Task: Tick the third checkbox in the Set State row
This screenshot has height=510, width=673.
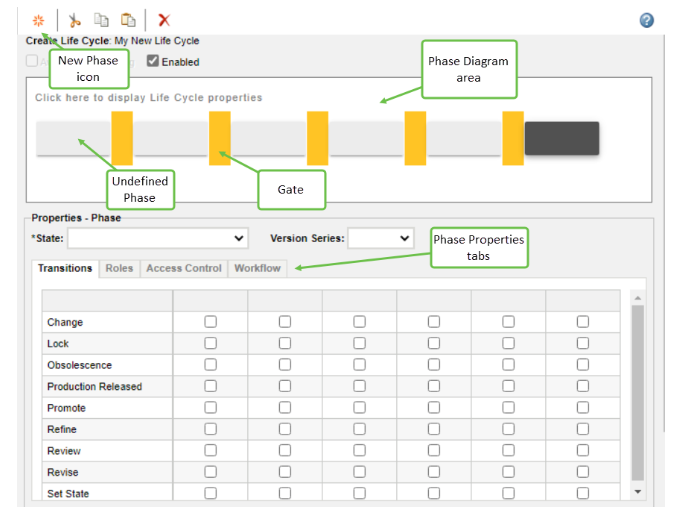Action: (360, 493)
